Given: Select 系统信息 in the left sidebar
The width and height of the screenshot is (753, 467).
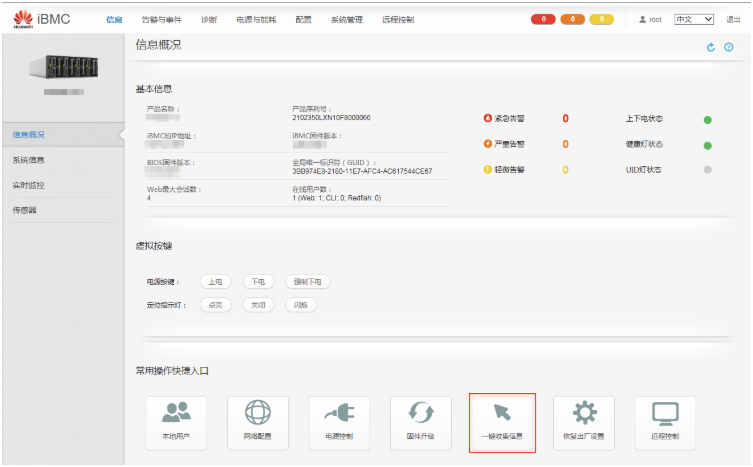Looking at the screenshot, I should coord(29,160).
